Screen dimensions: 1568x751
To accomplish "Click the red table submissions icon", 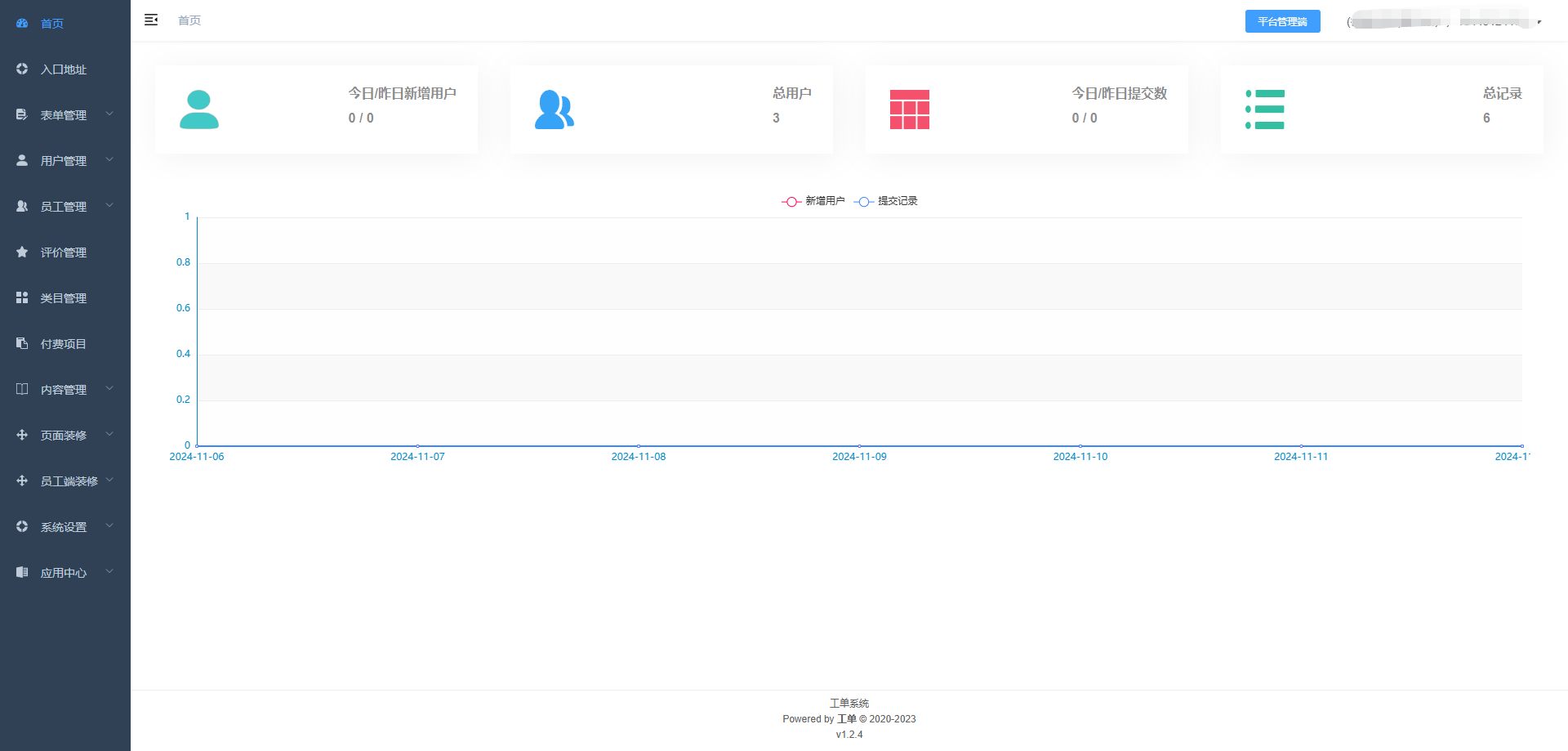I will coord(910,110).
